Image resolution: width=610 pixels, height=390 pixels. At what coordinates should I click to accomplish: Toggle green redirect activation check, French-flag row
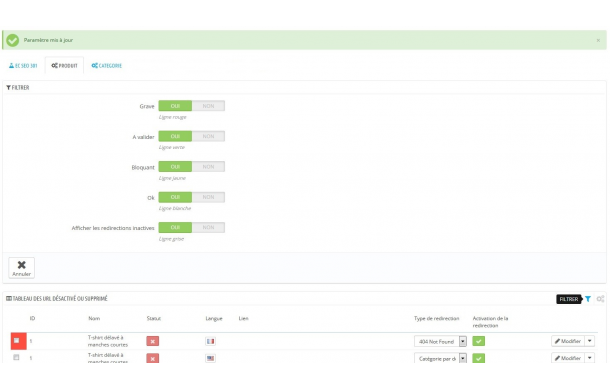click(x=479, y=341)
